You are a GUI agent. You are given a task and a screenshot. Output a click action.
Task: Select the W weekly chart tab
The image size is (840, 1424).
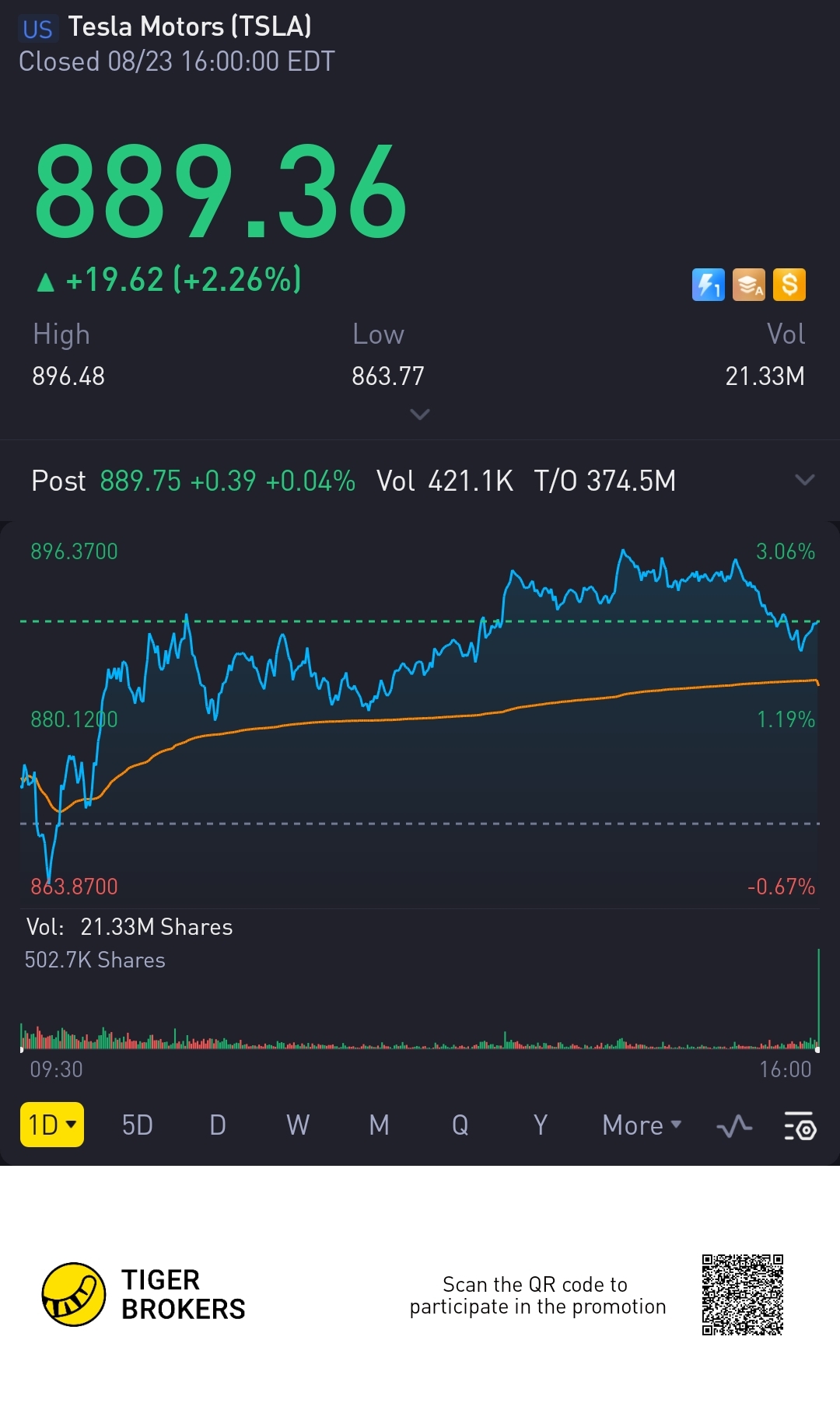click(x=298, y=1125)
